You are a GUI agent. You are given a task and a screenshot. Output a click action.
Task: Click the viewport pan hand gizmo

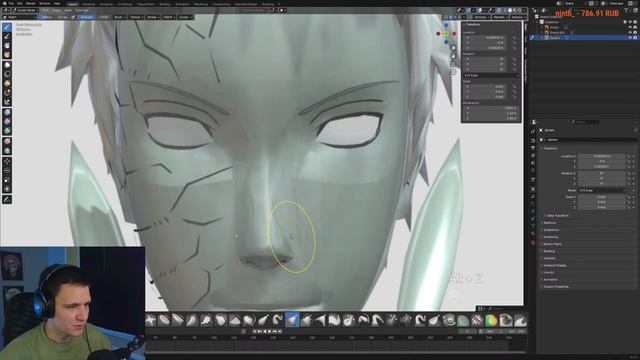click(453, 56)
